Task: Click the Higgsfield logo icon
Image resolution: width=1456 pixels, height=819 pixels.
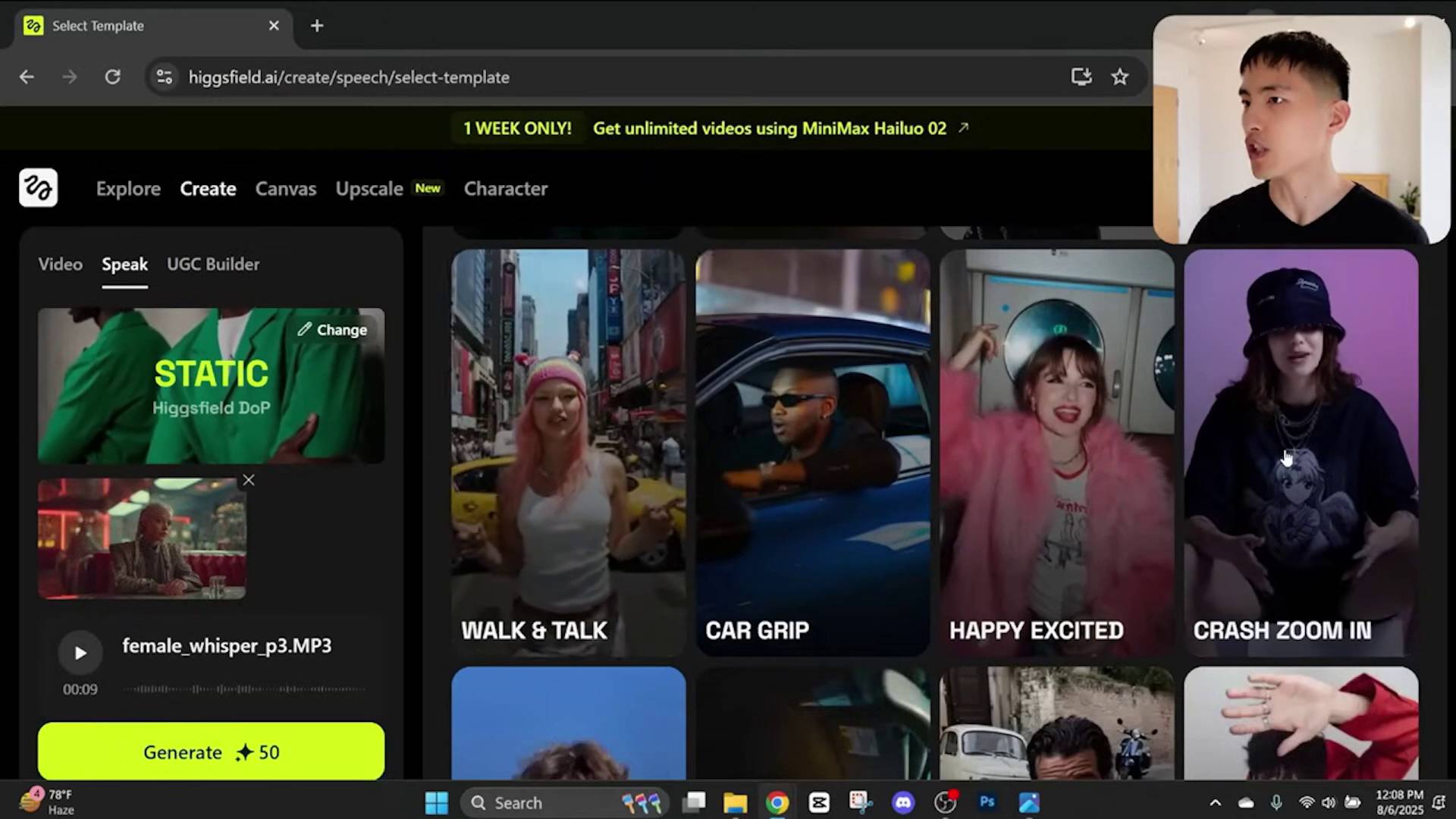Action: pos(38,188)
